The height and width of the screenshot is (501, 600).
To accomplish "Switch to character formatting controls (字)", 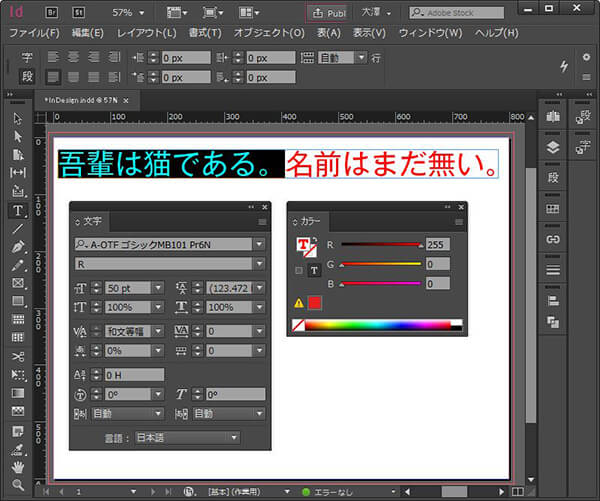I will (27, 57).
